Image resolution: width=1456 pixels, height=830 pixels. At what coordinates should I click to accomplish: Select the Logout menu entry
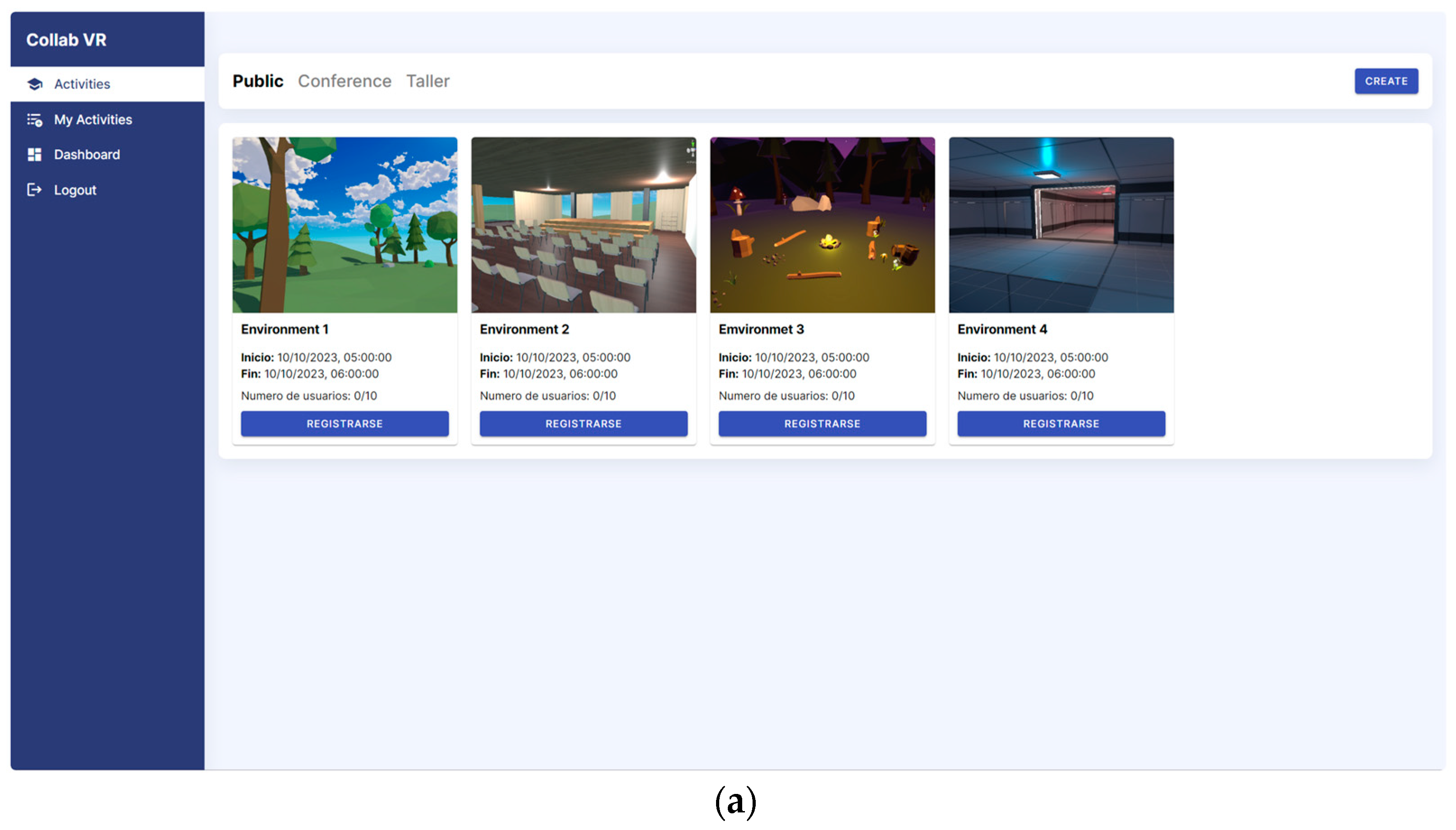coord(75,190)
